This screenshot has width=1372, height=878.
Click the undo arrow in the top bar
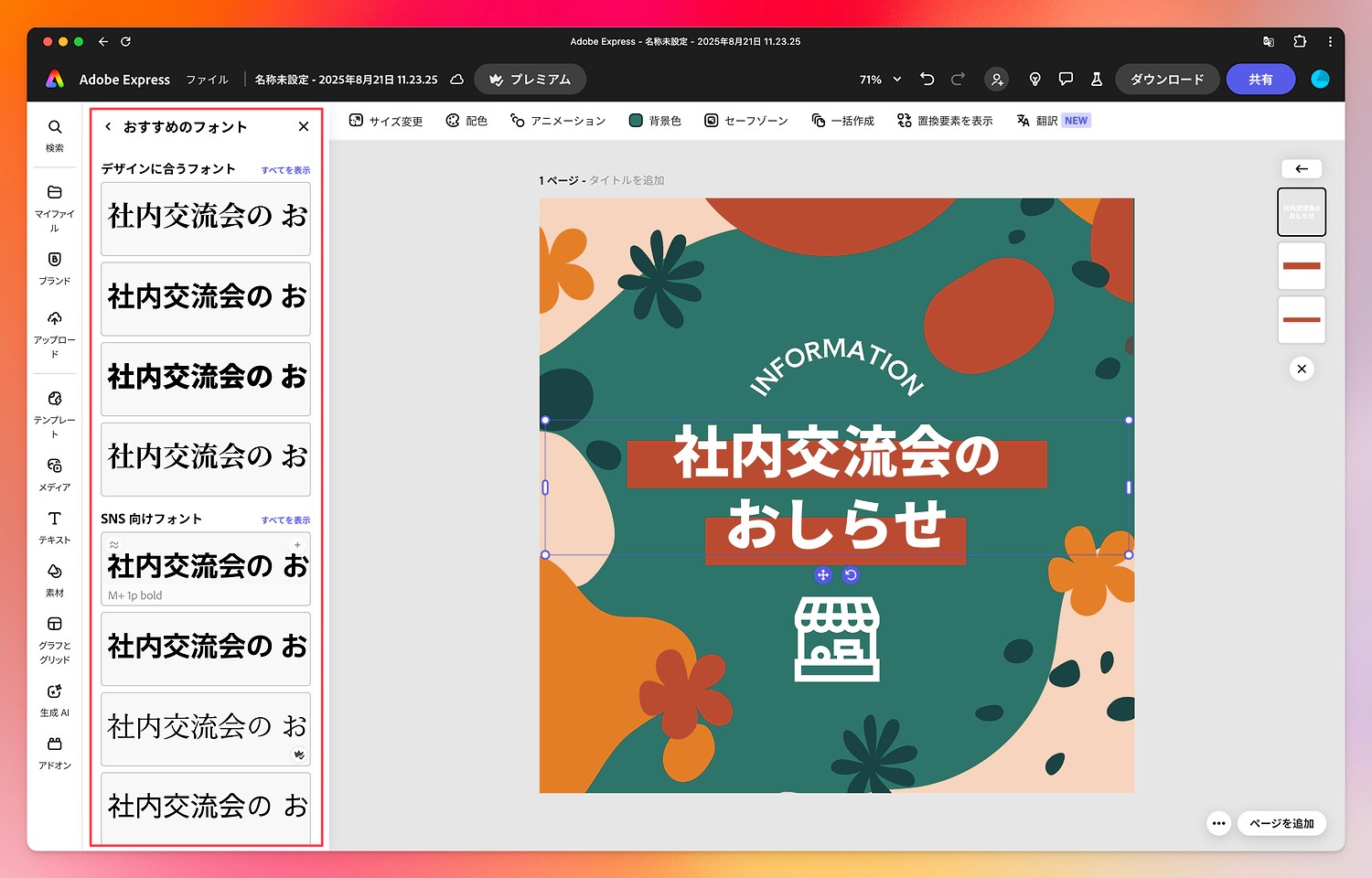coord(927,79)
